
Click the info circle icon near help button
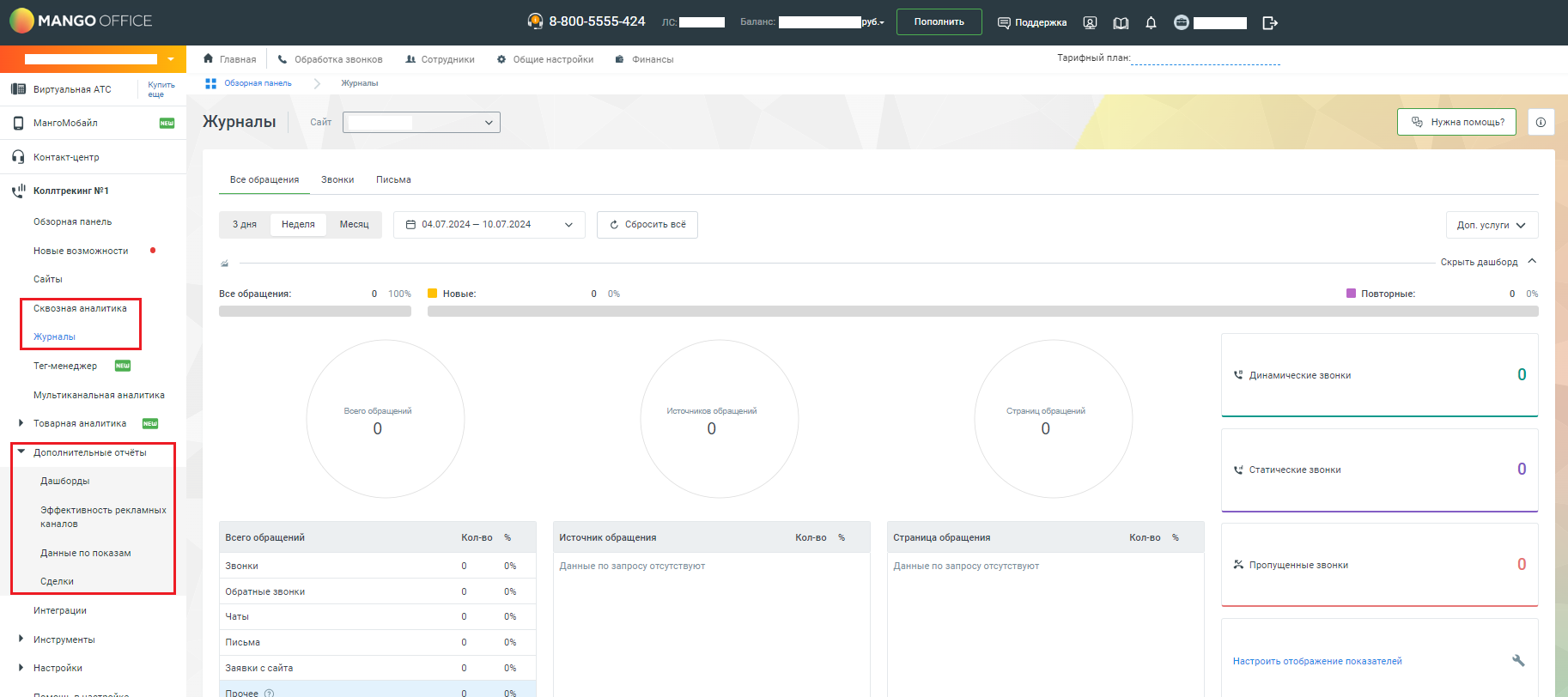[1541, 122]
